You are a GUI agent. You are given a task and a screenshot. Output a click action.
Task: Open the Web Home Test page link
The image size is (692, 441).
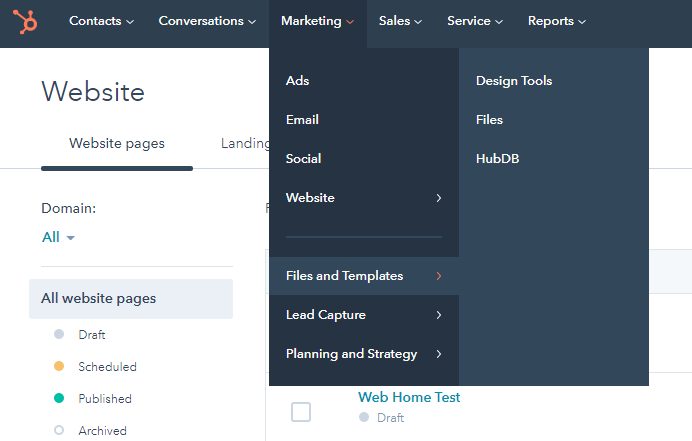pos(409,397)
